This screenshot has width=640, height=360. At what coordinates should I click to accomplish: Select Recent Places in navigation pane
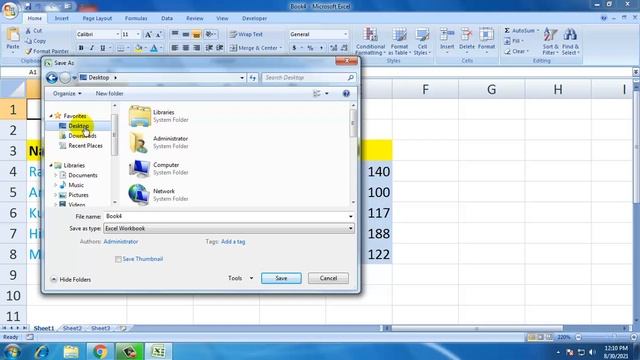click(x=85, y=146)
